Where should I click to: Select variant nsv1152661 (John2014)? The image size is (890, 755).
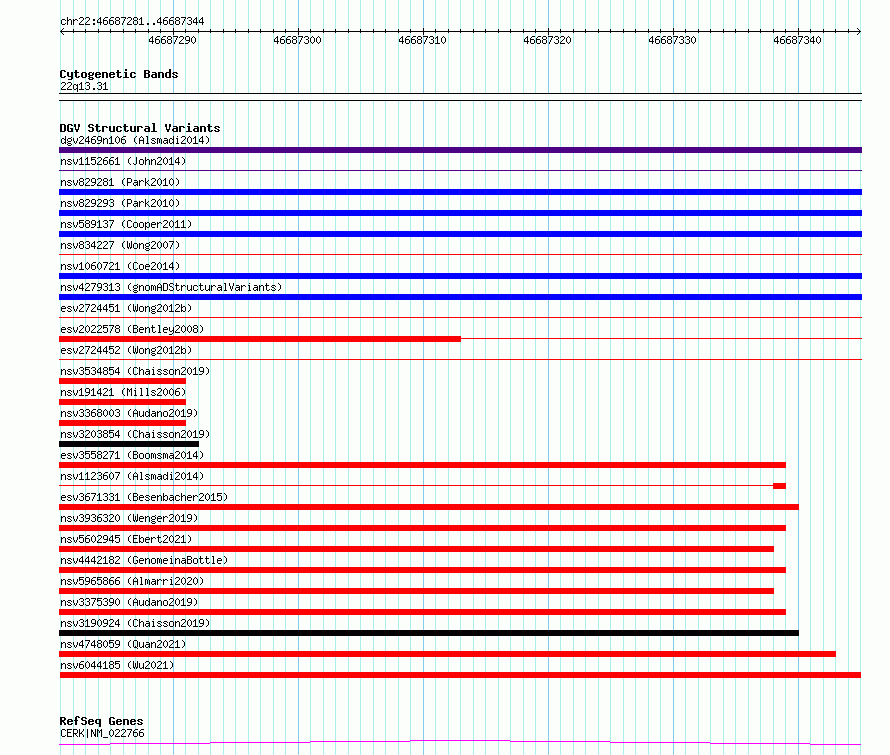tap(123, 161)
